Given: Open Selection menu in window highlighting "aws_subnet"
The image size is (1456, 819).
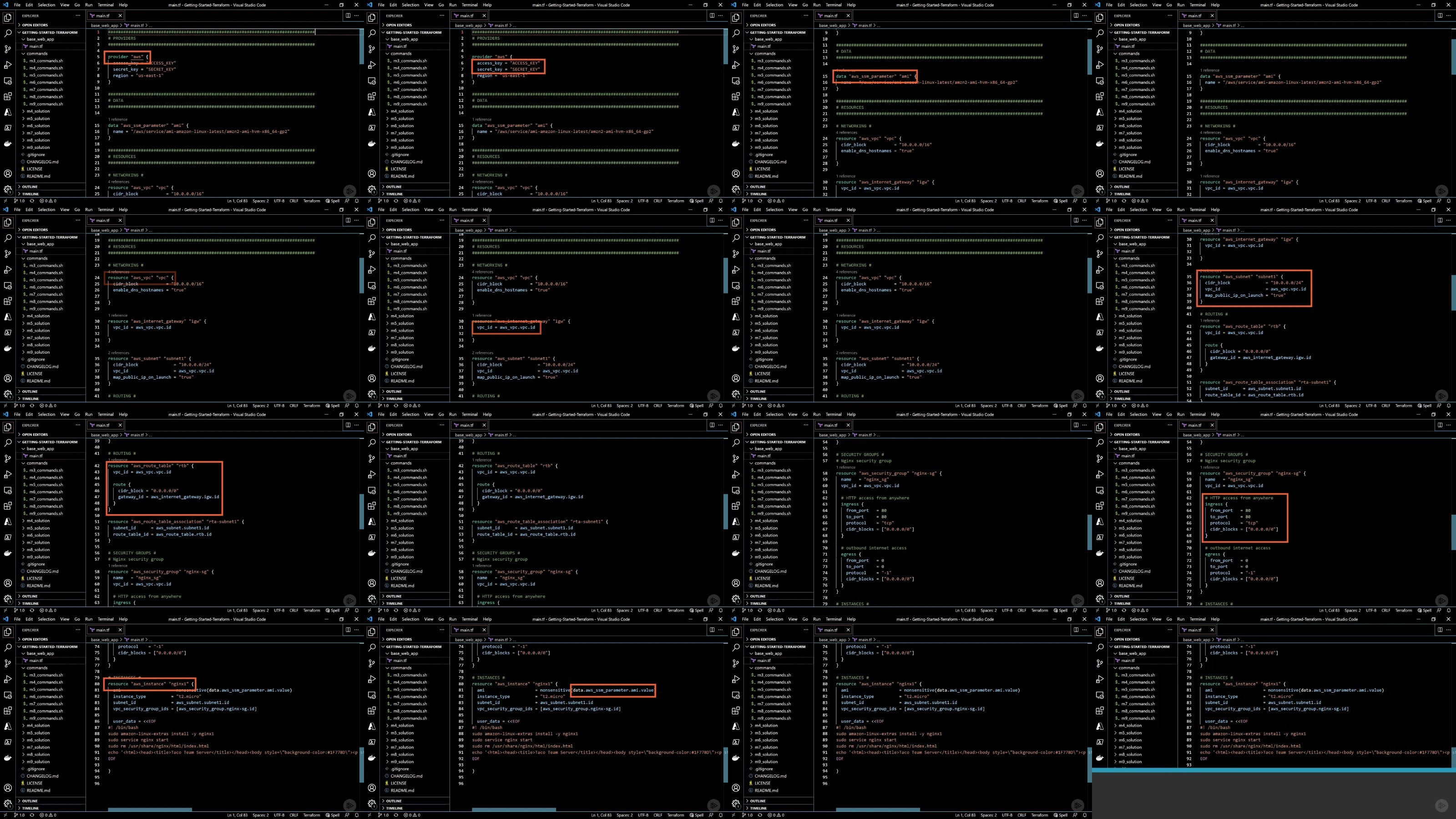Looking at the screenshot, I should click(x=1138, y=209).
